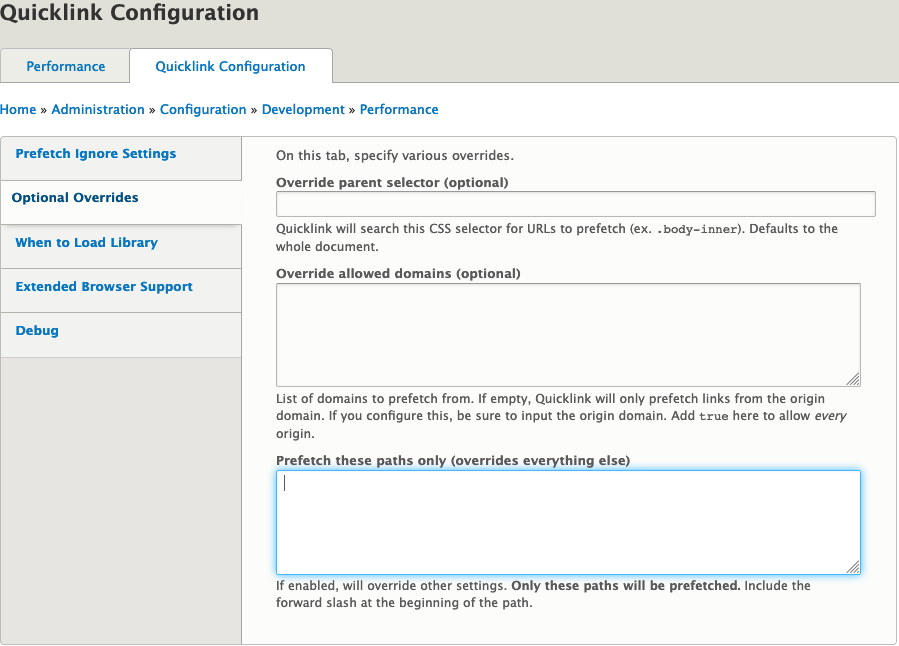Open Prefetch Ignore Settings vertical tab

(96, 154)
